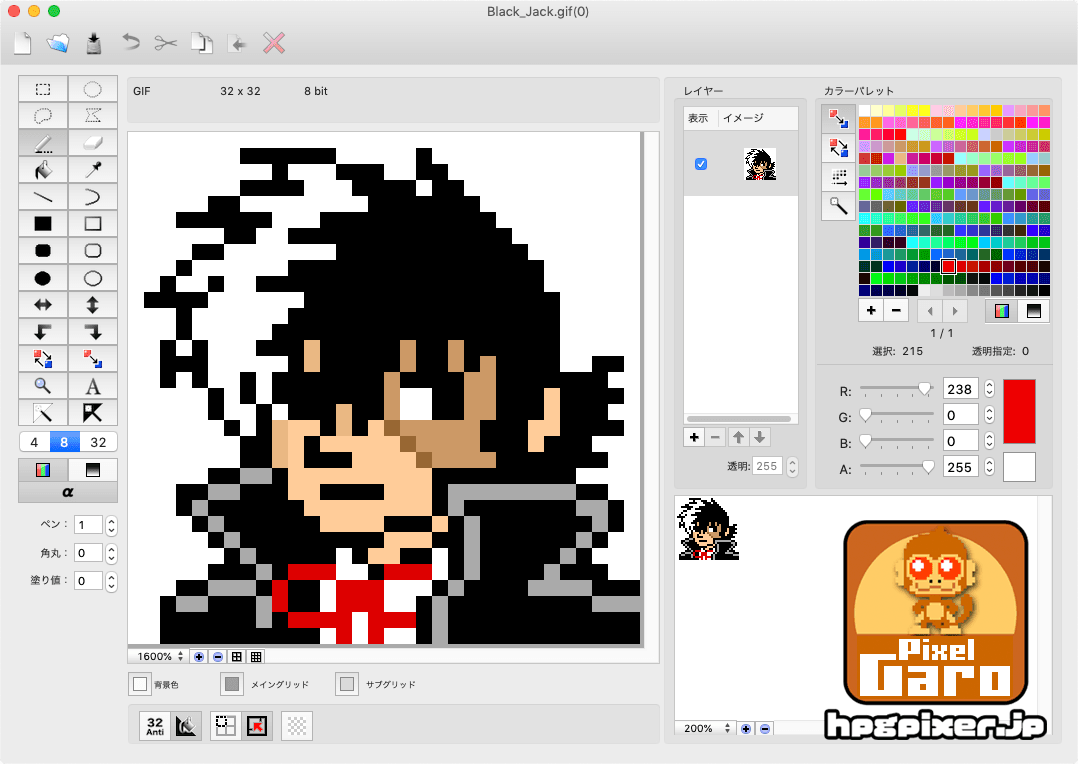This screenshot has height=764, width=1078.
Task: Click the pen size input field
Action: tap(89, 526)
